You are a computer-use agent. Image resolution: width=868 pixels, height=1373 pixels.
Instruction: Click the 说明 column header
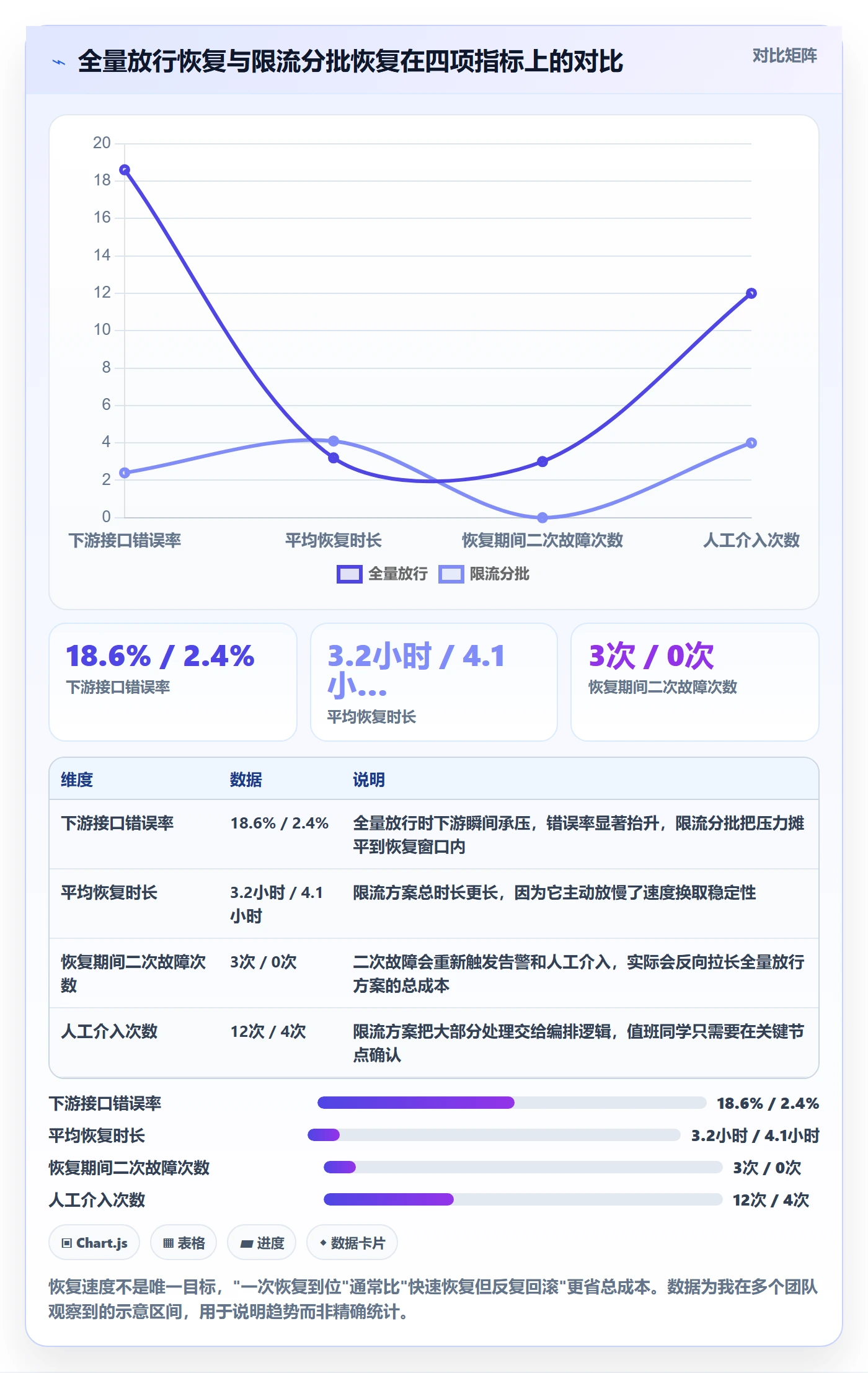[x=369, y=780]
